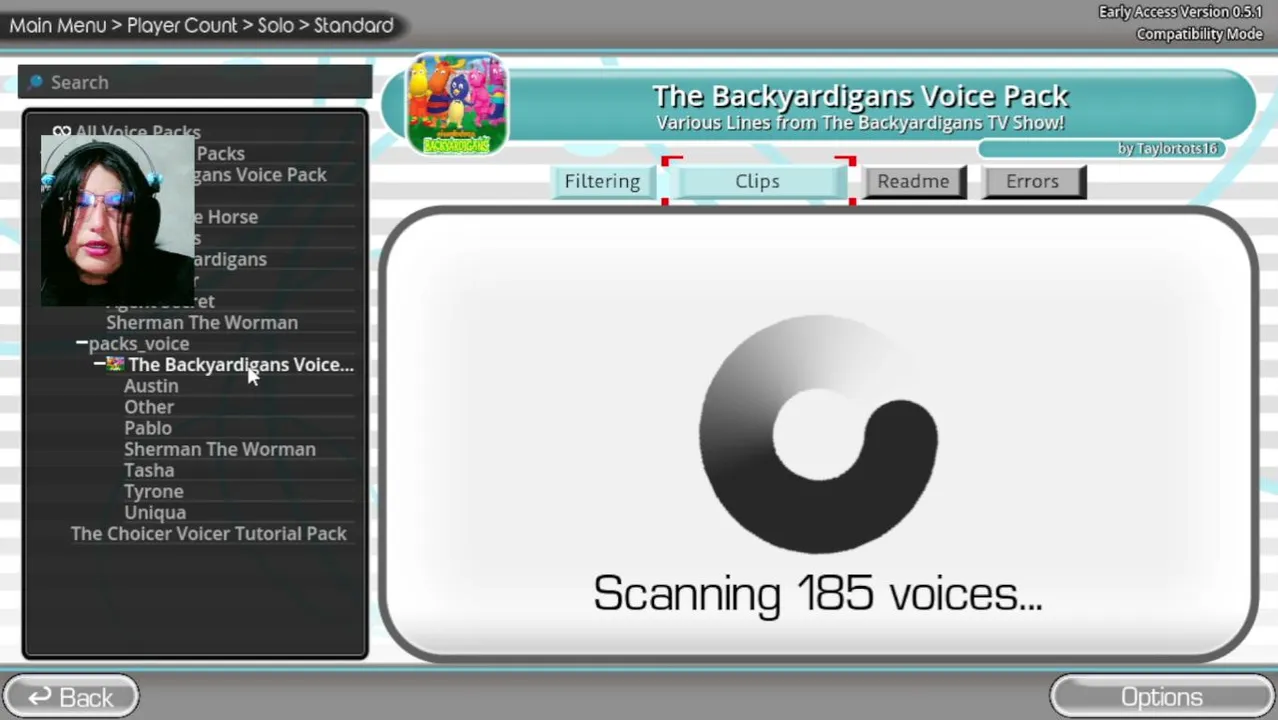1278x720 pixels.
Task: Click Player Count in the breadcrumb
Action: [x=183, y=25]
